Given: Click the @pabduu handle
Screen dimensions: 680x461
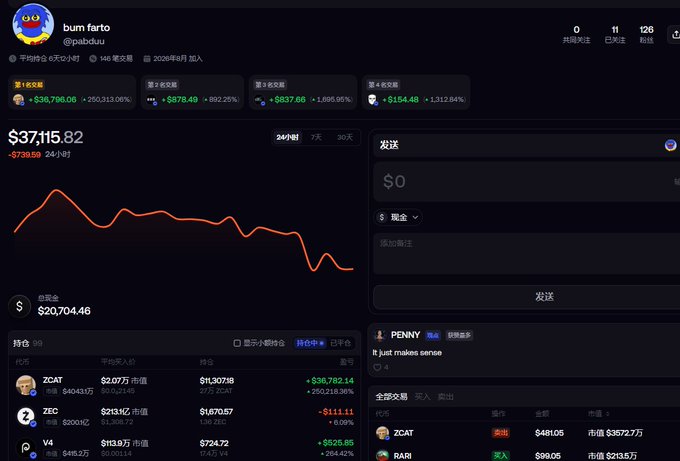Looking at the screenshot, I should coord(84,41).
